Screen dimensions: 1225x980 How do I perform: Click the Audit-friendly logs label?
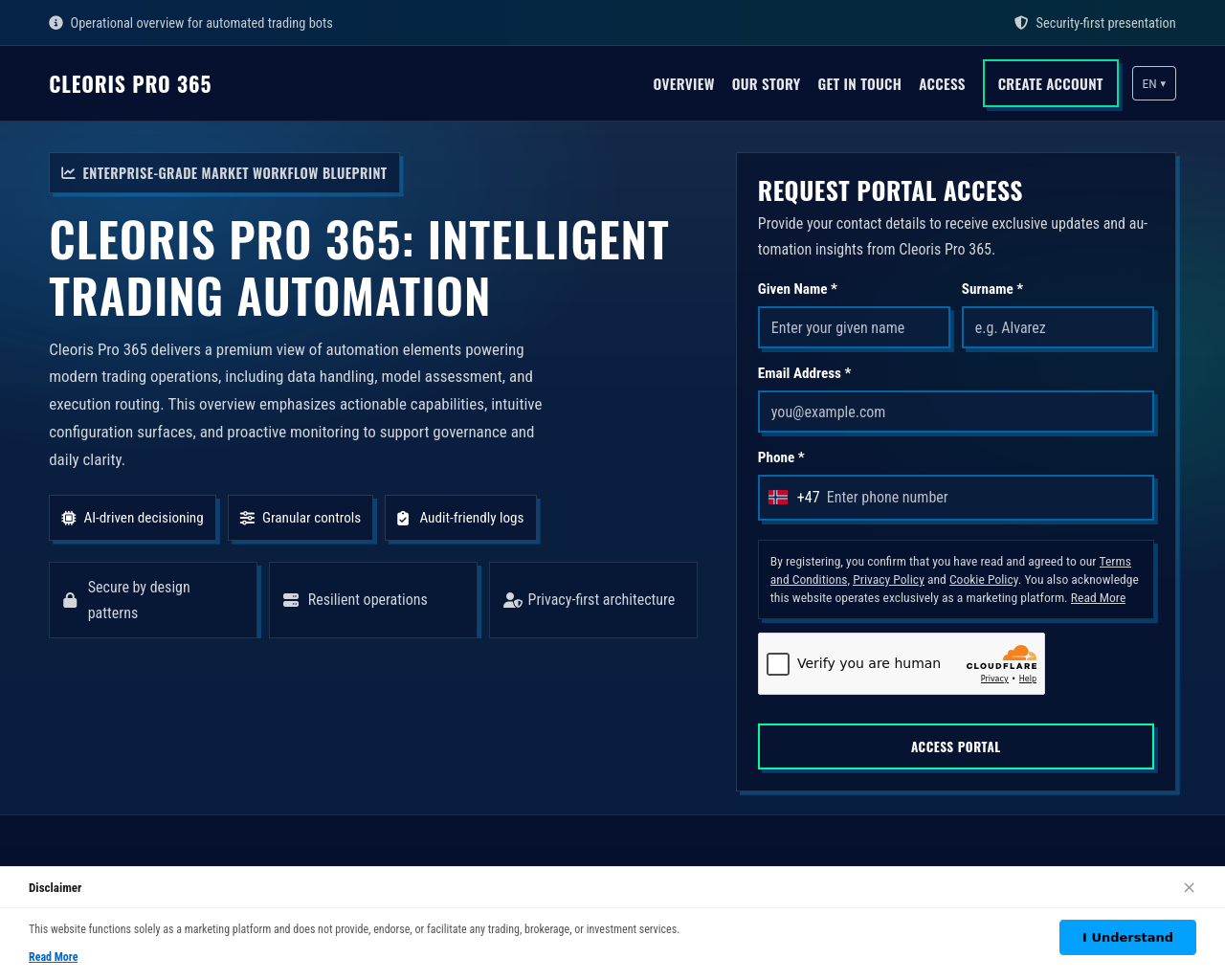tap(472, 518)
